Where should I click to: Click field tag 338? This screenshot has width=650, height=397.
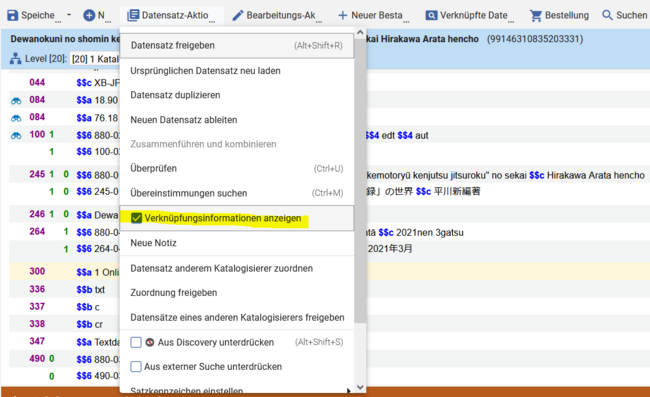[37, 324]
